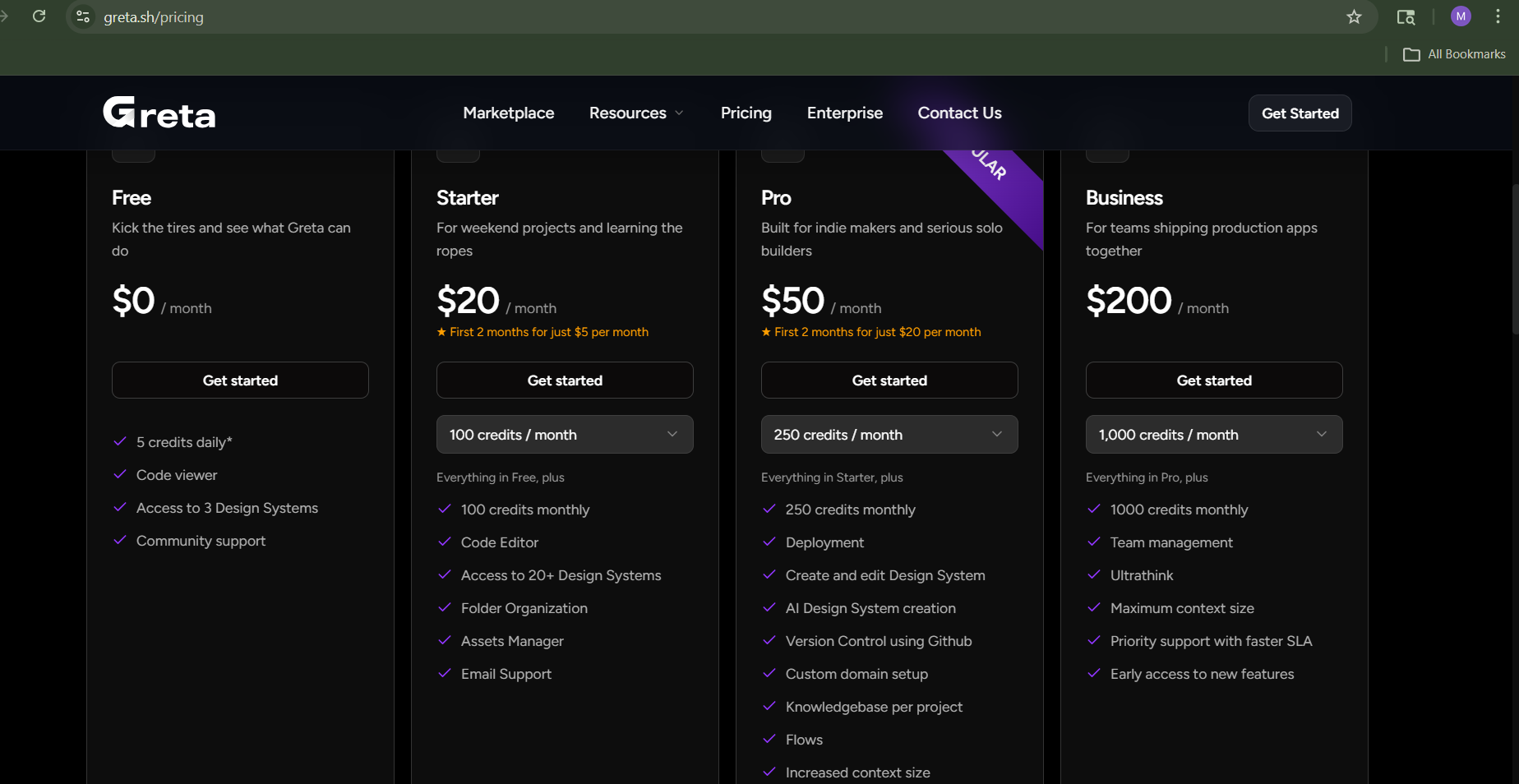Open the 100 credits / month dropdown
This screenshot has width=1519, height=784.
pyautogui.click(x=565, y=435)
